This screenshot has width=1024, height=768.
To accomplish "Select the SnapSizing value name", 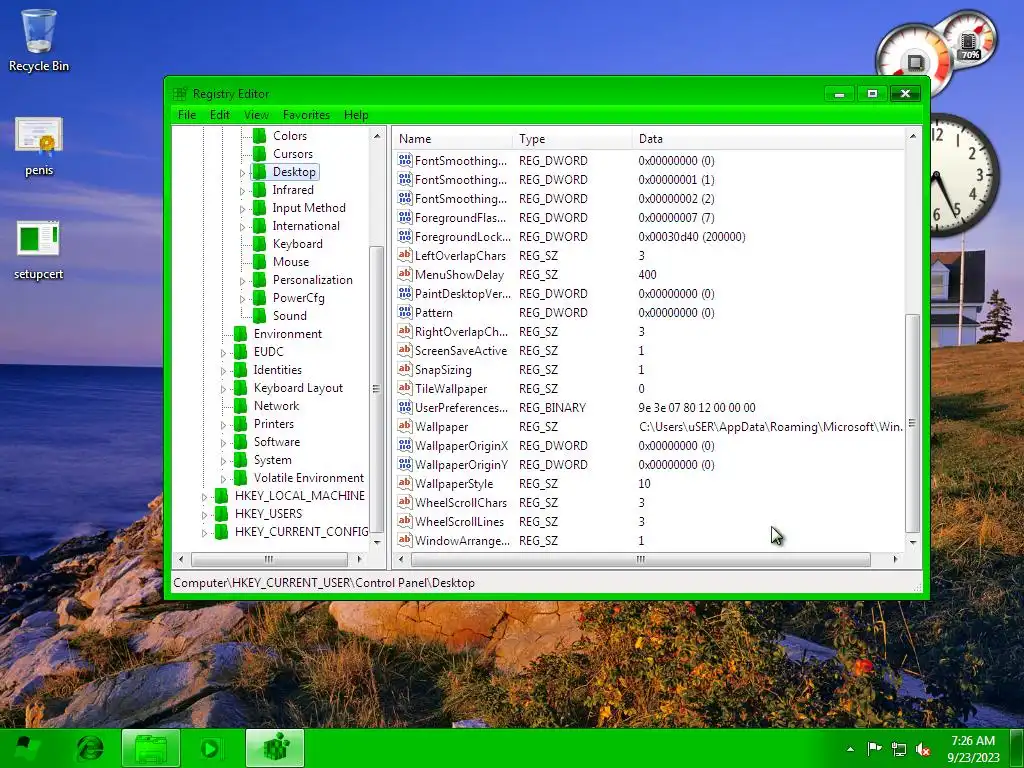I will 443,370.
